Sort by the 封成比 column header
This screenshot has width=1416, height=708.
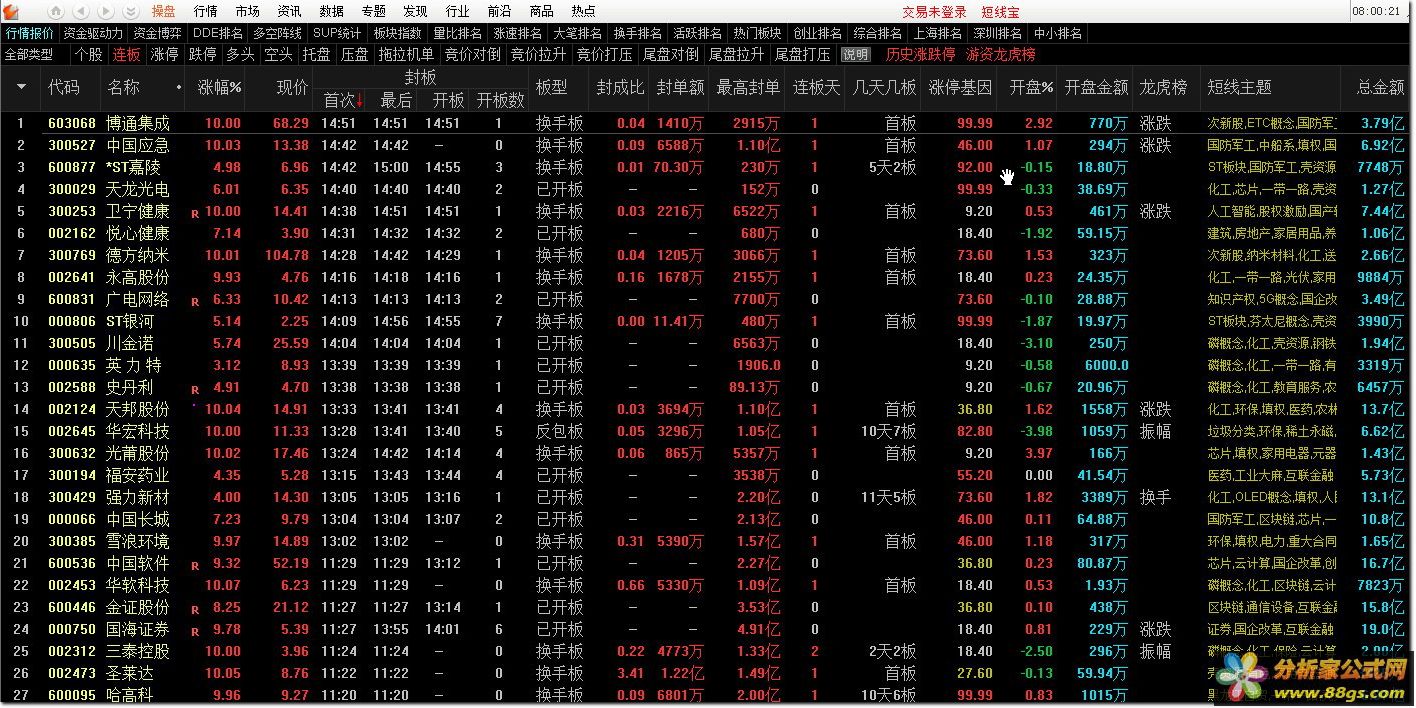tap(620, 88)
